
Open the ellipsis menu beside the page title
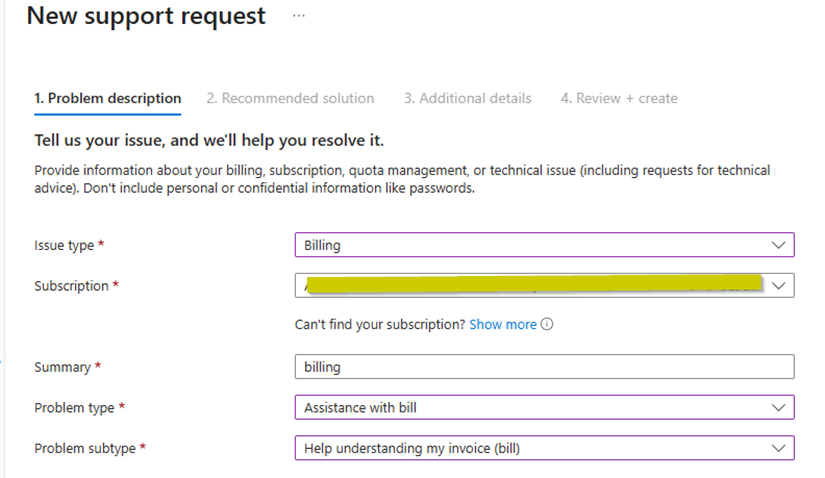point(298,17)
